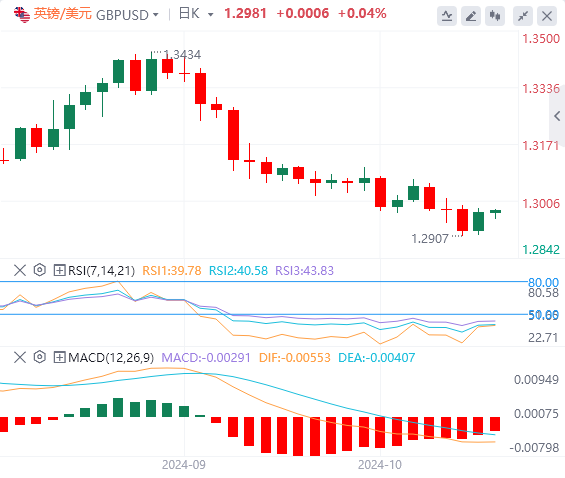Remove the RSI indicator panel
The width and height of the screenshot is (565, 478).
pos(20,270)
